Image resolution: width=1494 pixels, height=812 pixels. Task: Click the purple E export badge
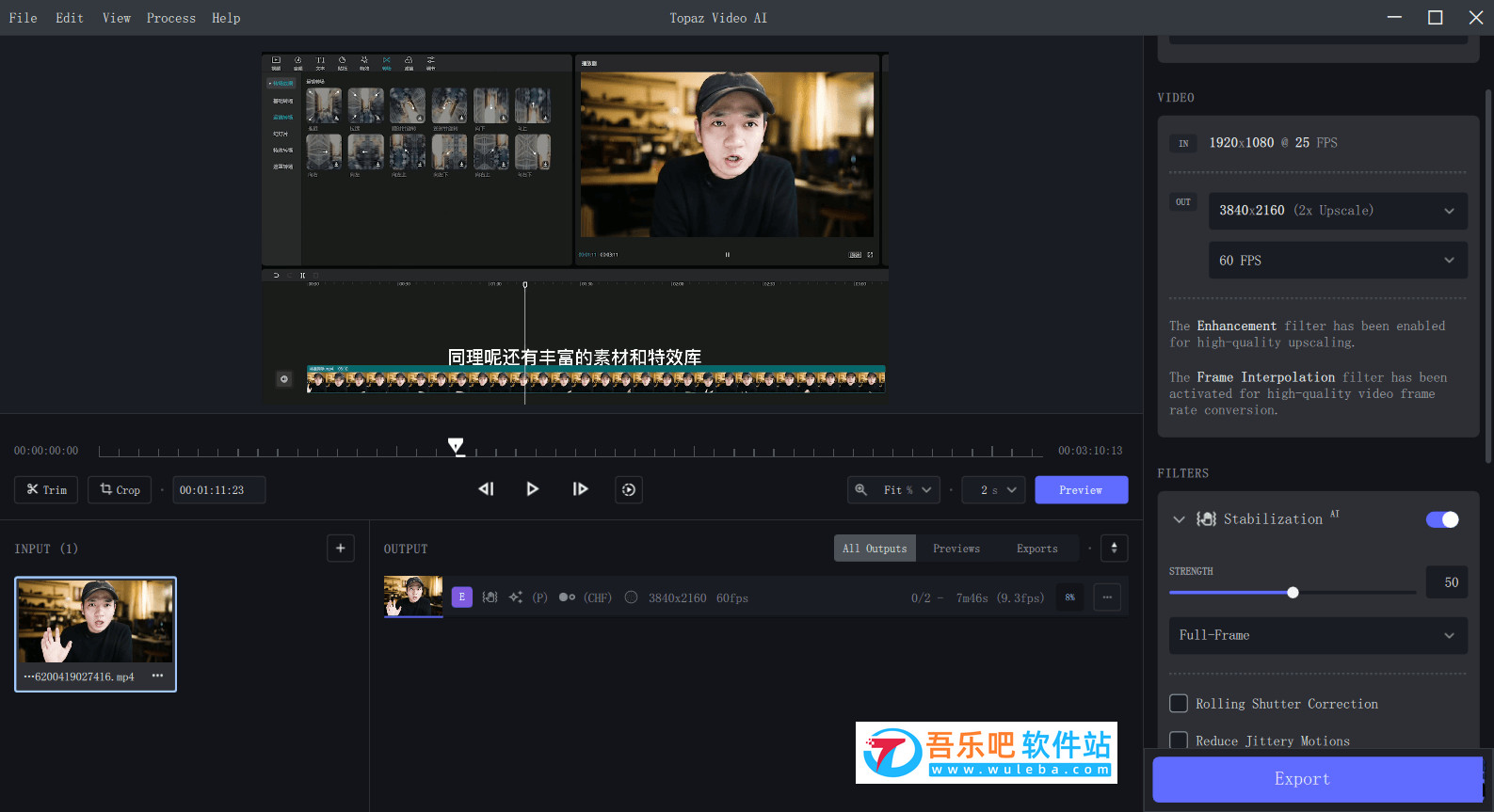(462, 597)
